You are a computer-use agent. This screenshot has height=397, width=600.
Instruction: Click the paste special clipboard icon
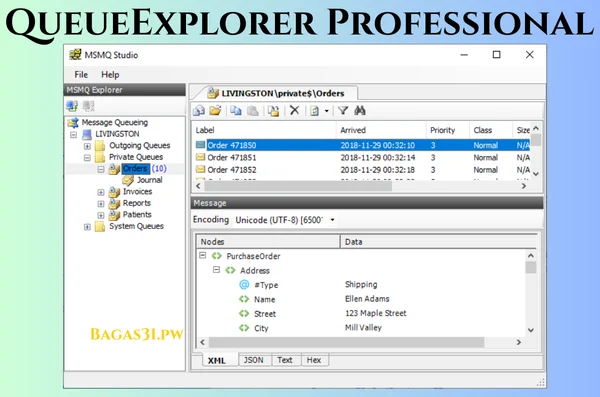273,111
